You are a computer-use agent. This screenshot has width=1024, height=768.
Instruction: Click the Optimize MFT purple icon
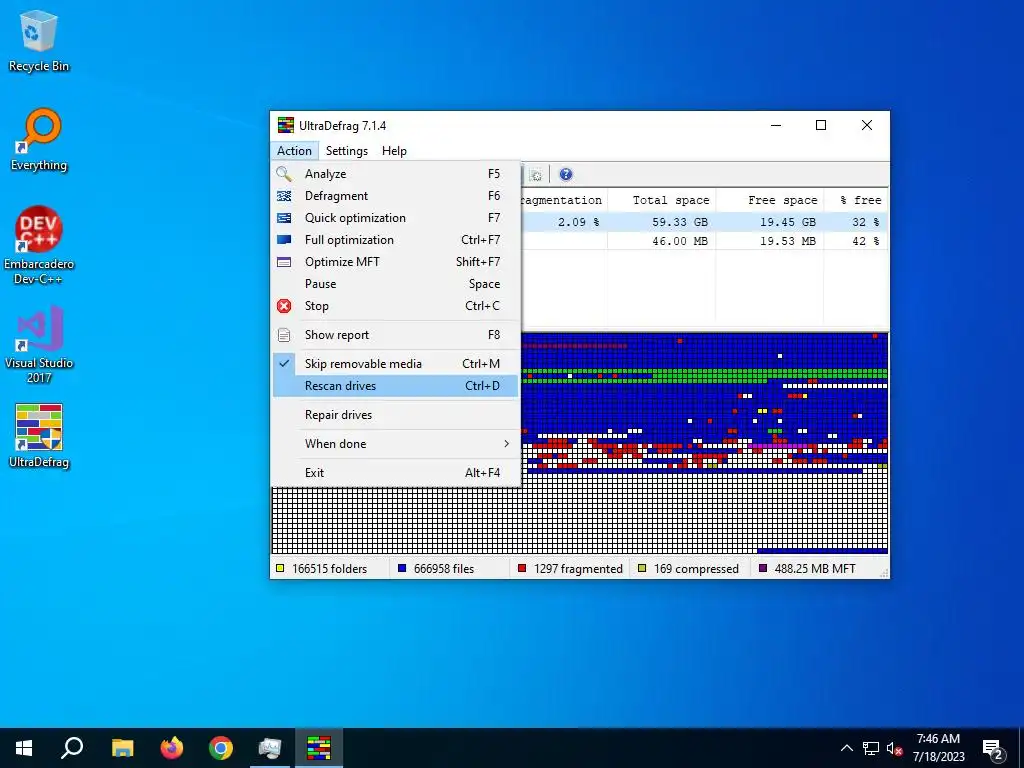tap(284, 262)
